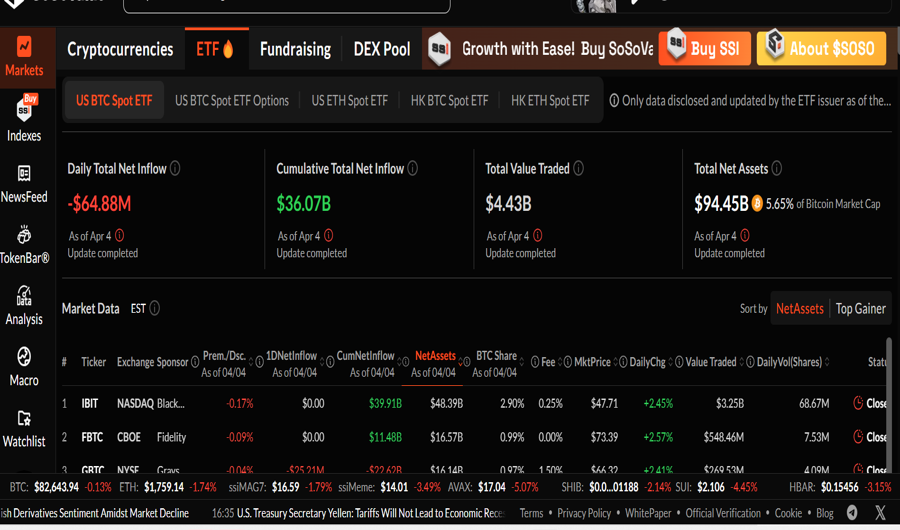This screenshot has width=900, height=530.
Task: Click the info icon beside Market Data EST
Action: coord(154,308)
